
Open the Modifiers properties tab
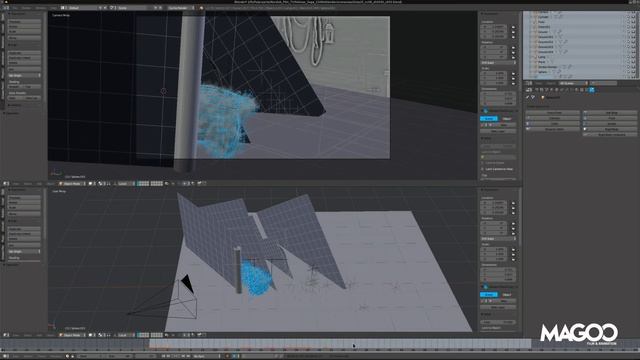[567, 89]
